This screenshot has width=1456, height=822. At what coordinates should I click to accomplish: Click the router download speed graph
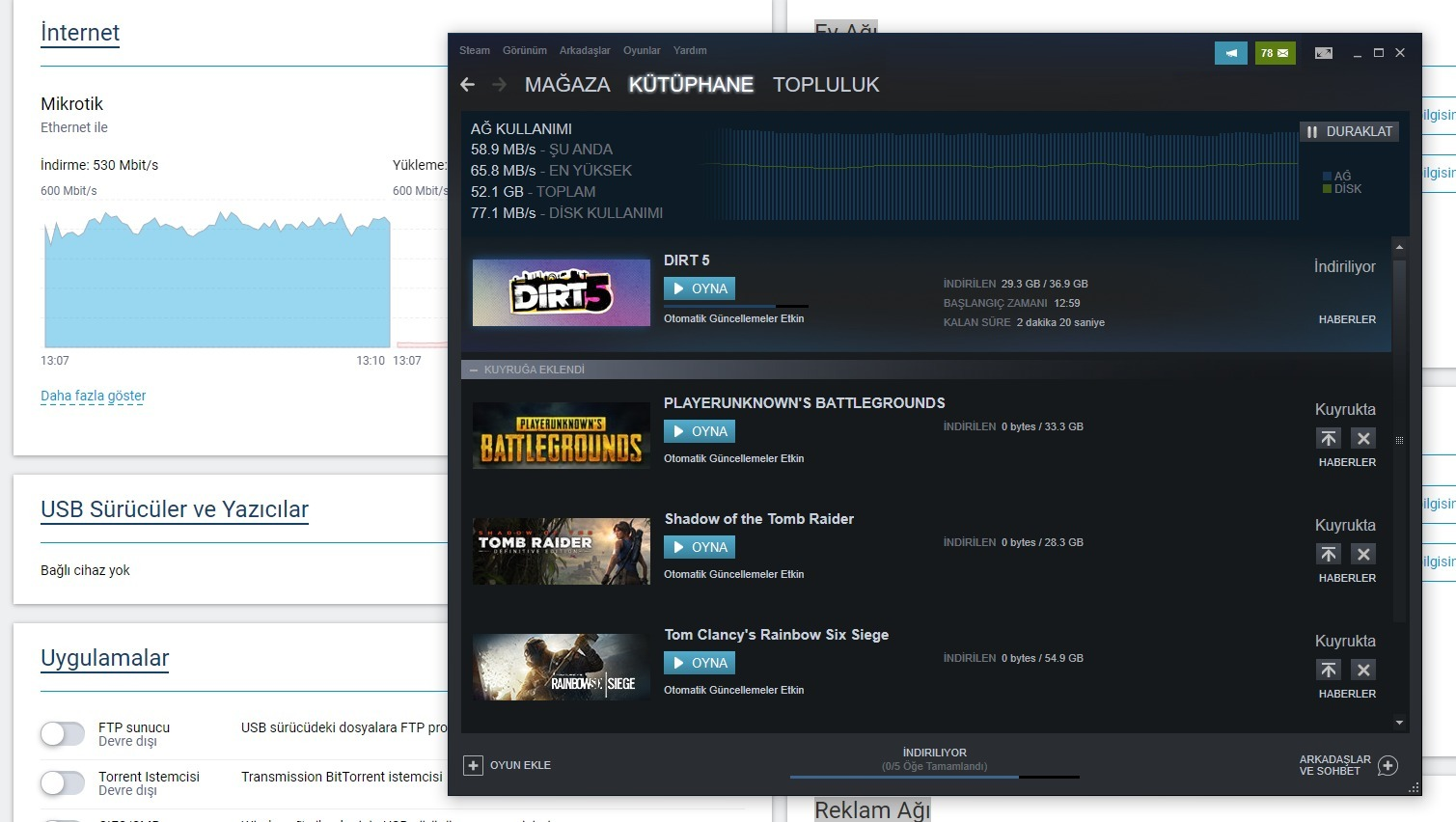point(217,280)
